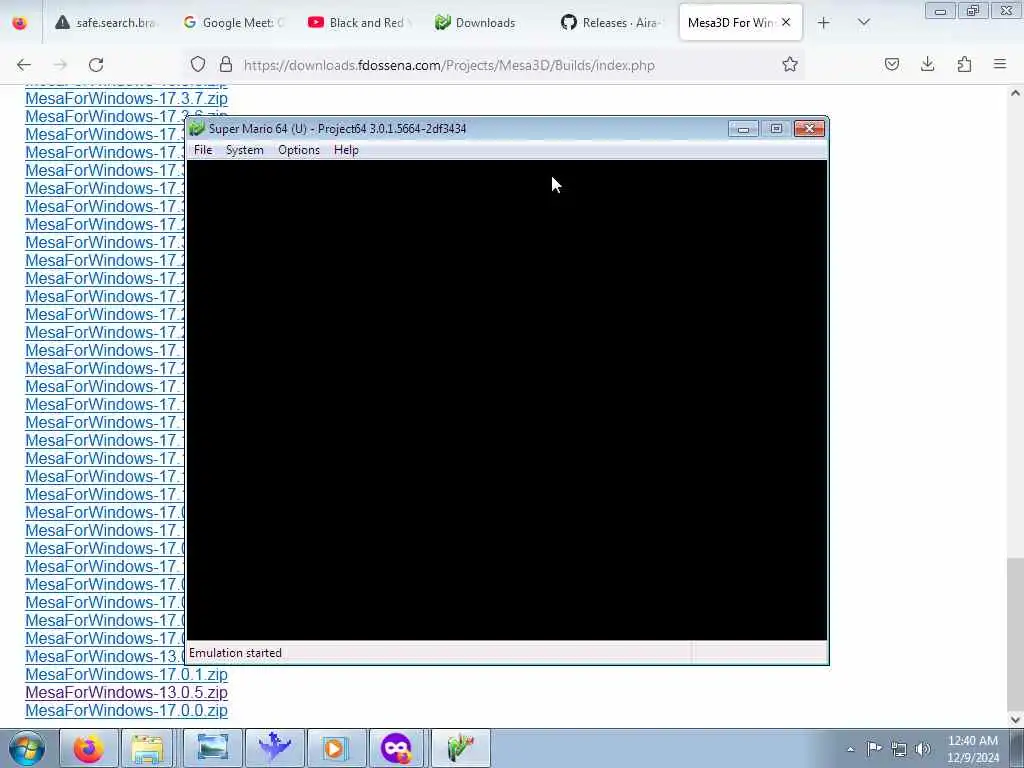
Task: Open the MesaForWindows-17.3.7.zip link
Action: click(127, 99)
